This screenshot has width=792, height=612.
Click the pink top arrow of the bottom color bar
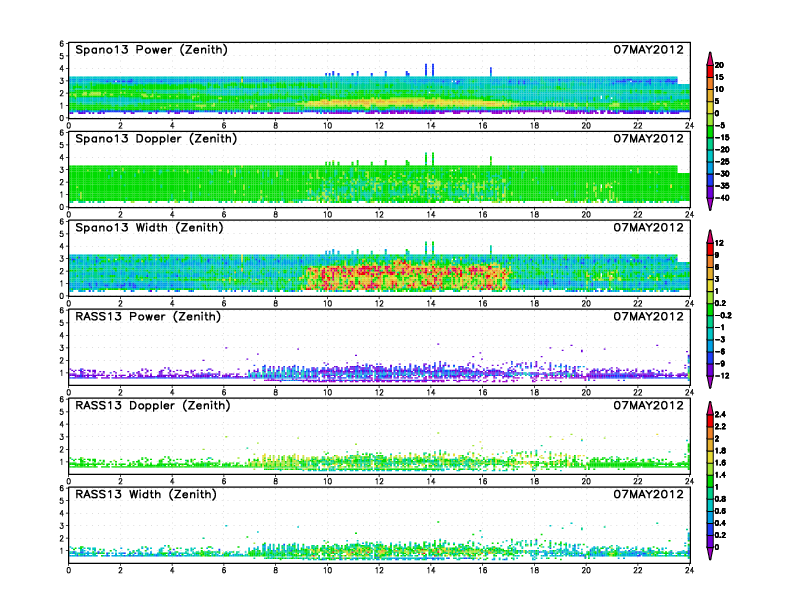tap(710, 408)
